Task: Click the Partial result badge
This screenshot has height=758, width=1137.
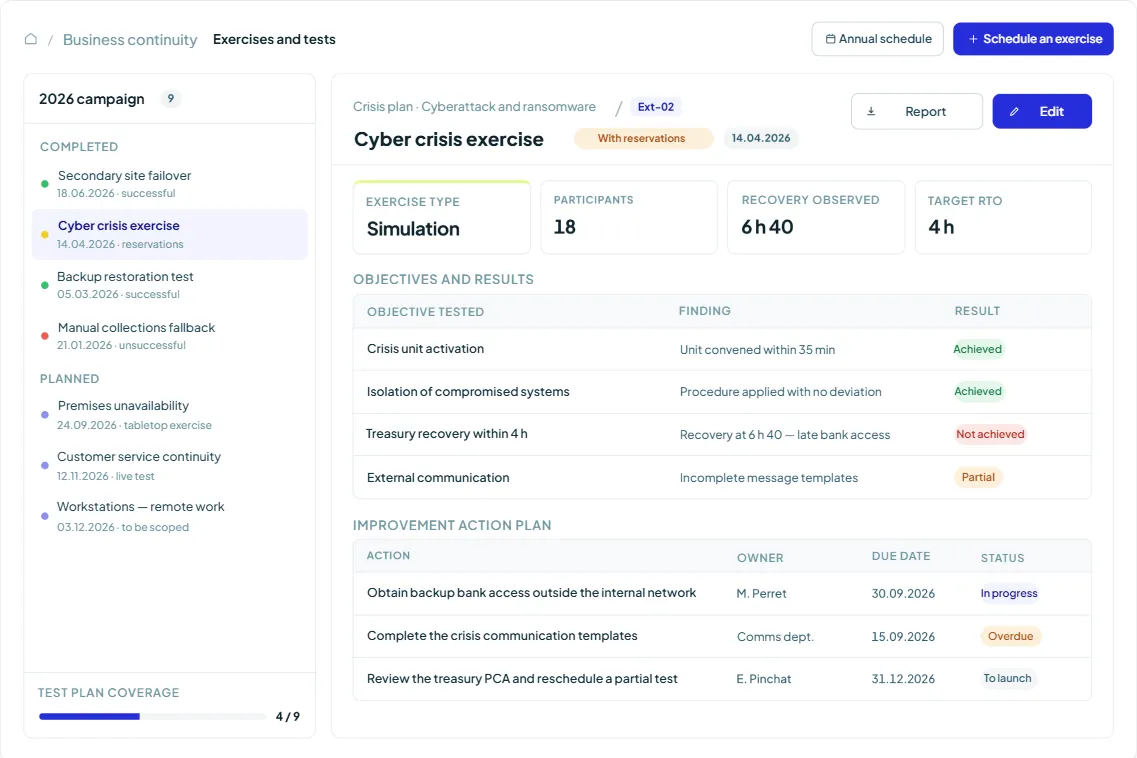Action: (978, 477)
